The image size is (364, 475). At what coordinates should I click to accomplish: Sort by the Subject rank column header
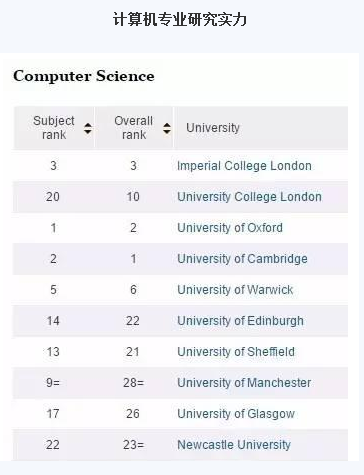coord(54,128)
